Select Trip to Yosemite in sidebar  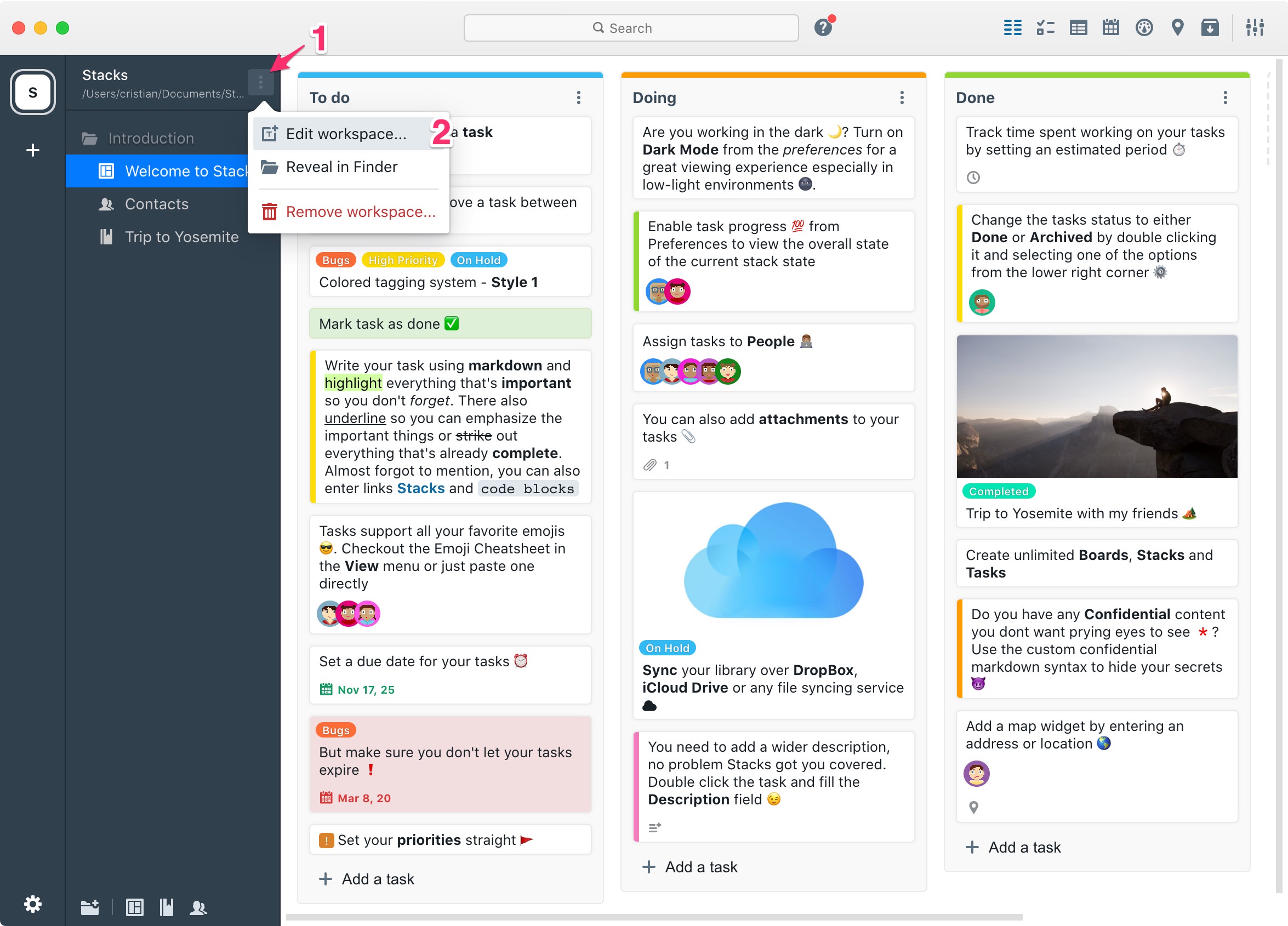181,237
